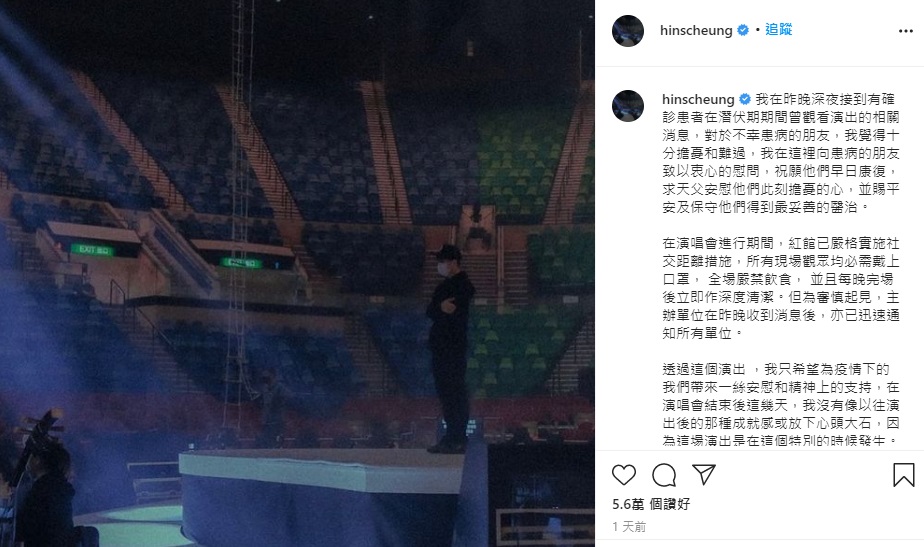Image resolution: width=924 pixels, height=547 pixels.
Task: Click the masked person standing on stage
Action: (450, 349)
